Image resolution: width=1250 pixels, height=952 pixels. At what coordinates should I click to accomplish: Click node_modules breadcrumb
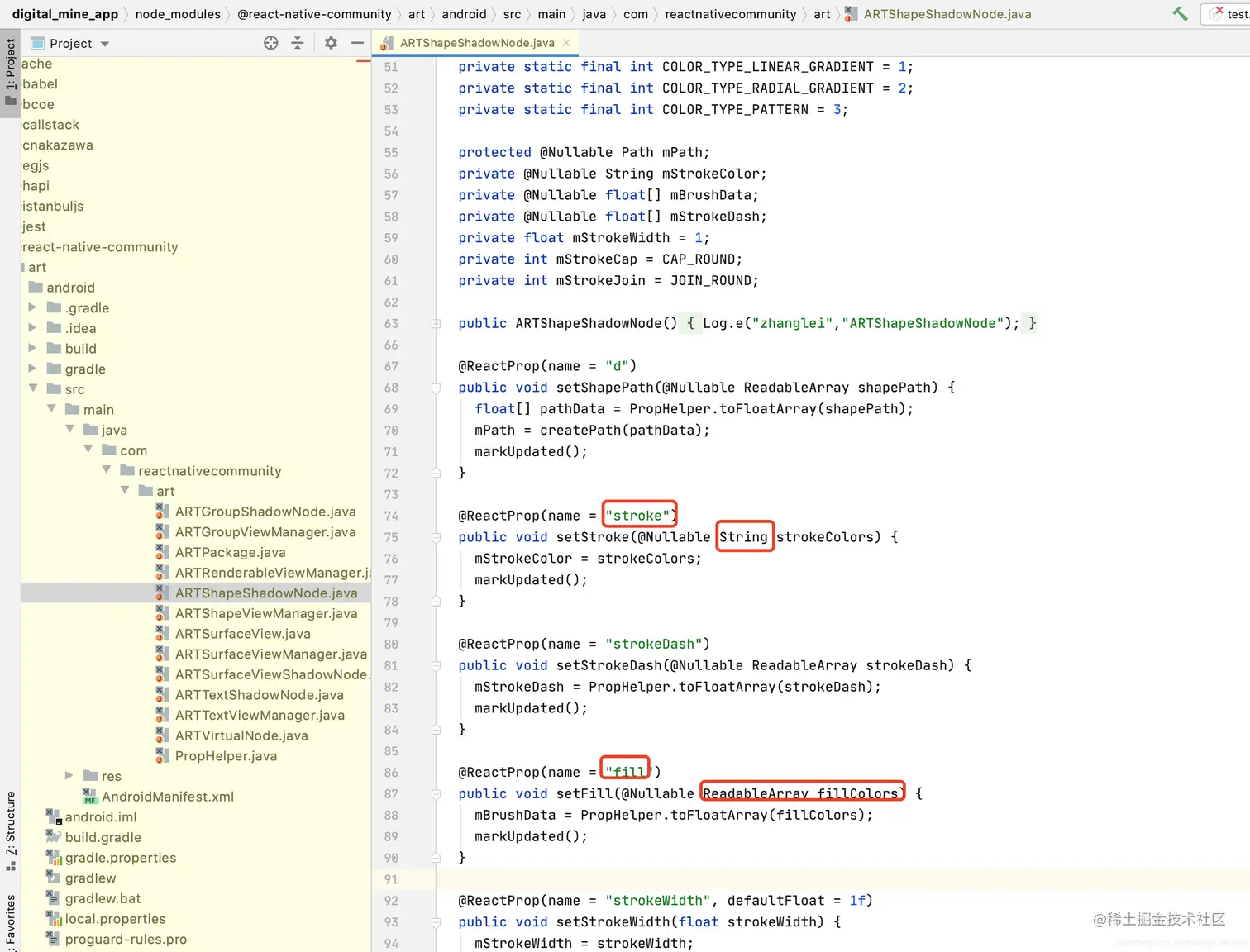tap(178, 14)
